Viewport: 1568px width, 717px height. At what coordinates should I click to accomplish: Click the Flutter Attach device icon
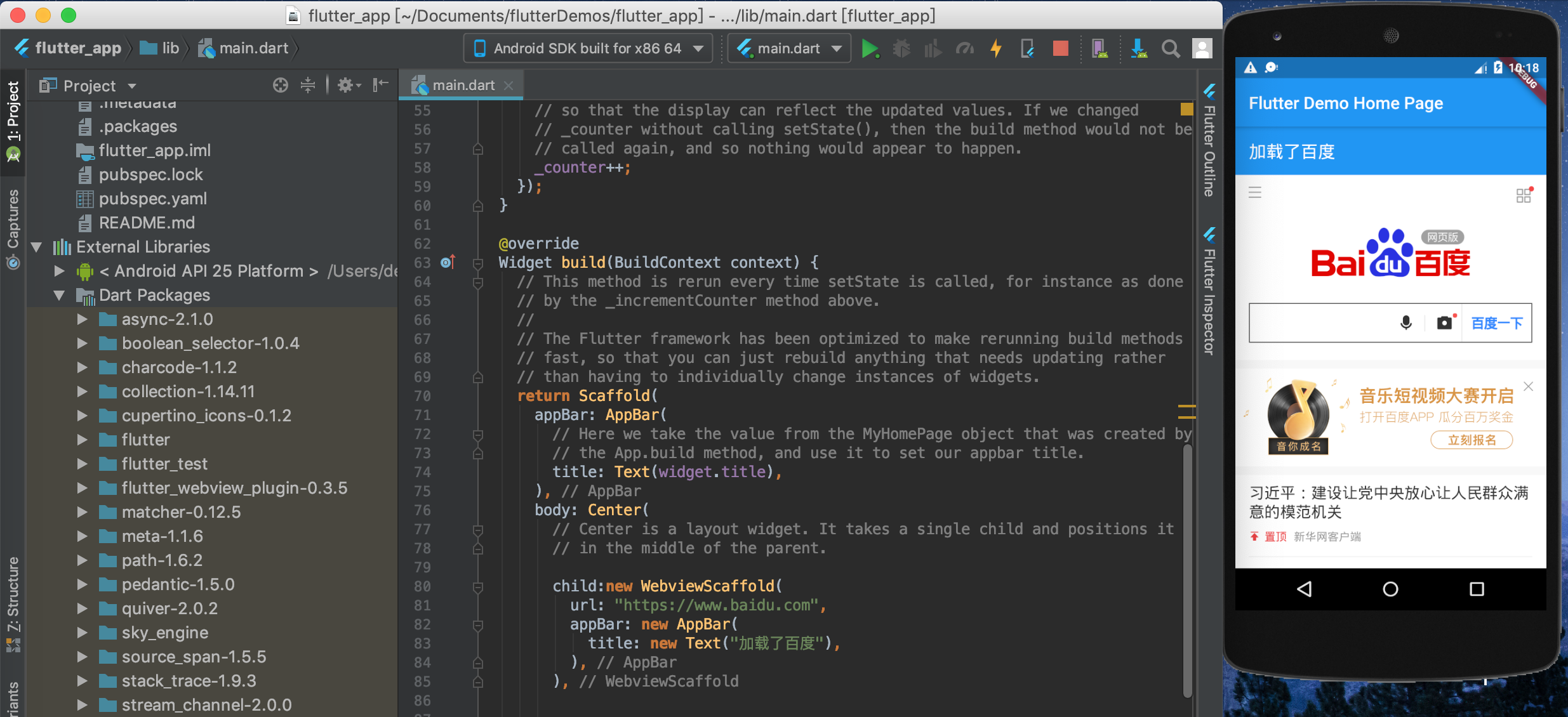pyautogui.click(x=1027, y=49)
